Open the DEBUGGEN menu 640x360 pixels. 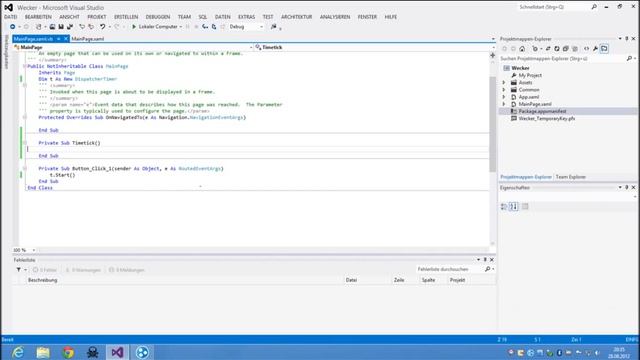point(158,17)
